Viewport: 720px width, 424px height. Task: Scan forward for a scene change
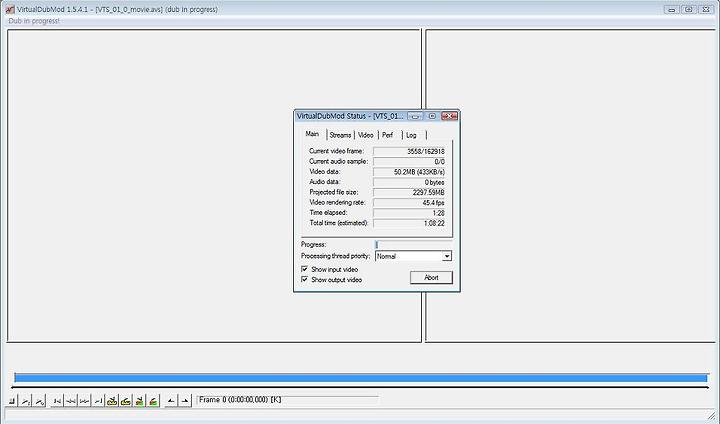click(x=153, y=401)
